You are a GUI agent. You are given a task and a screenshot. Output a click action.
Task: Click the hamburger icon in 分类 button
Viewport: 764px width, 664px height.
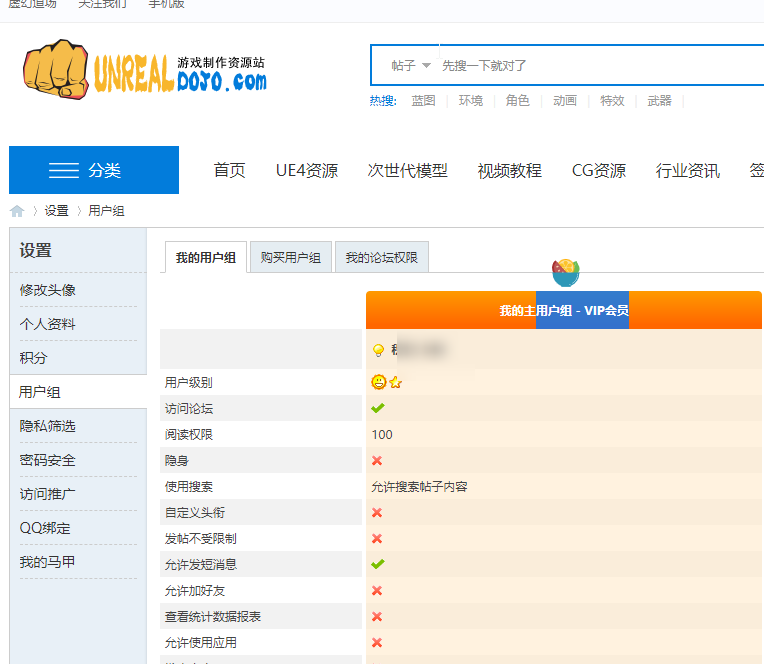64,171
